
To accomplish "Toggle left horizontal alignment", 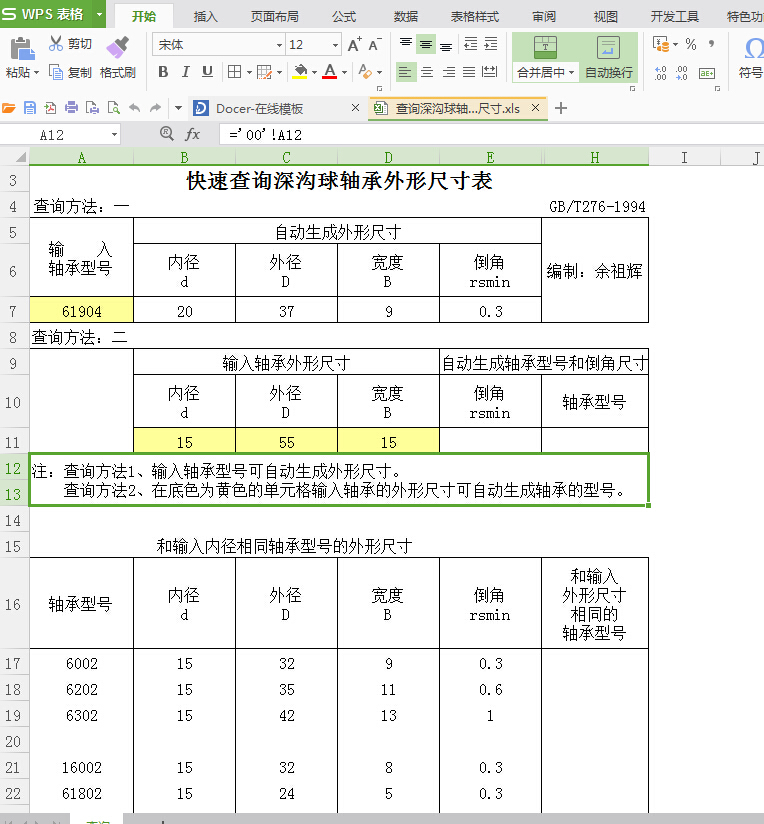I will [405, 71].
